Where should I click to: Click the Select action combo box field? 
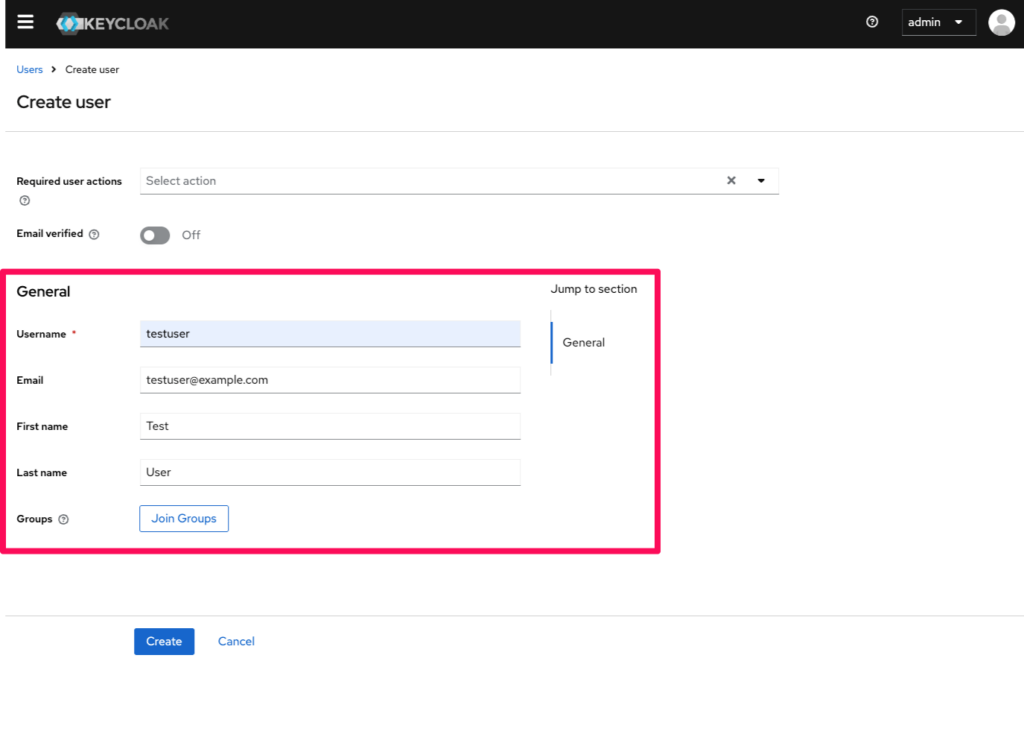pos(430,181)
